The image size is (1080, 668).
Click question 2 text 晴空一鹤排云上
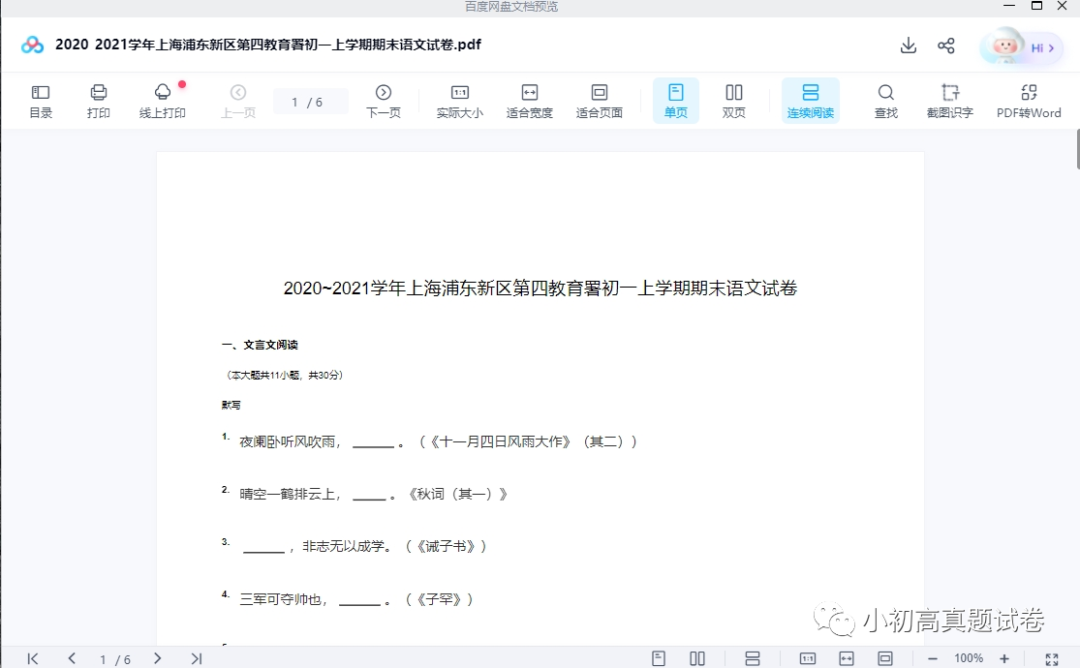click(287, 494)
